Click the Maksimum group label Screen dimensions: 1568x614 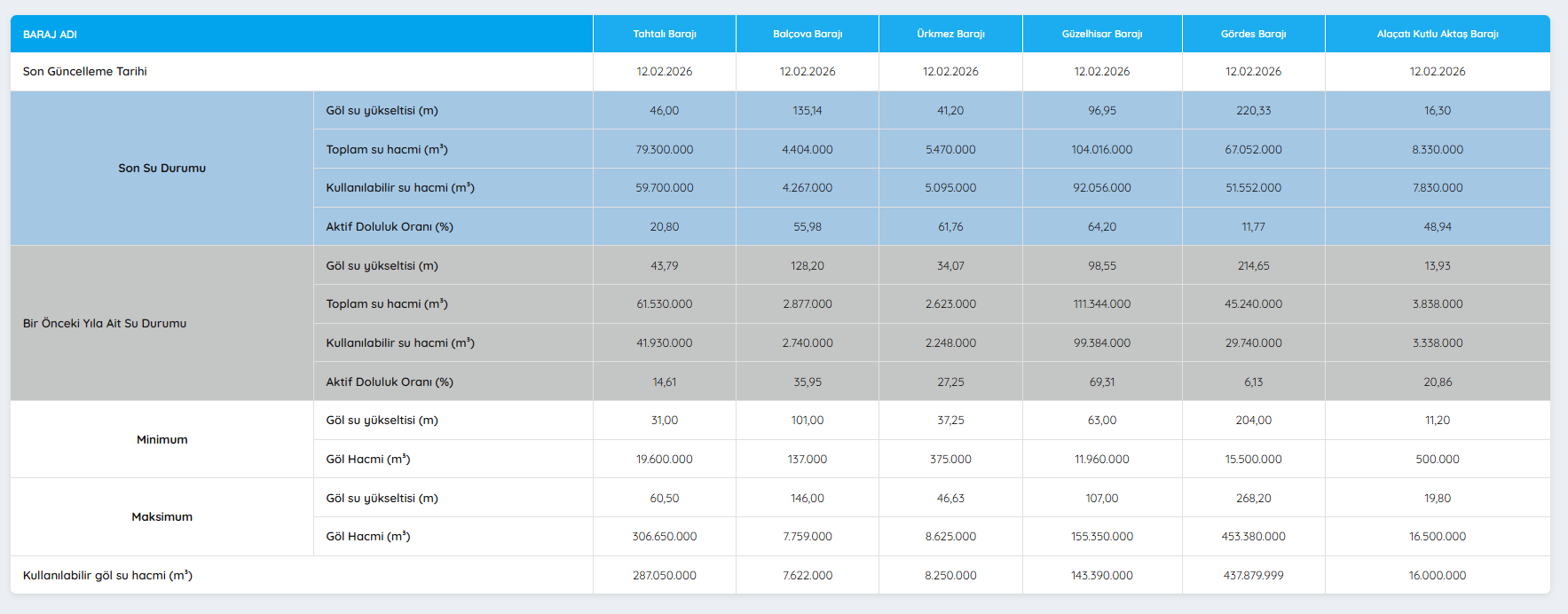[x=162, y=517]
